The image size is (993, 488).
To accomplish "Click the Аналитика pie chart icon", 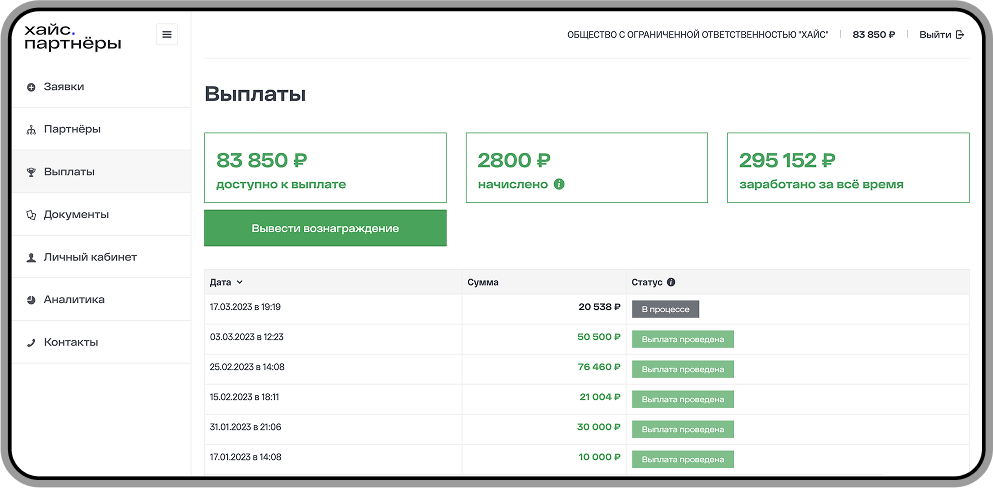I will point(31,300).
